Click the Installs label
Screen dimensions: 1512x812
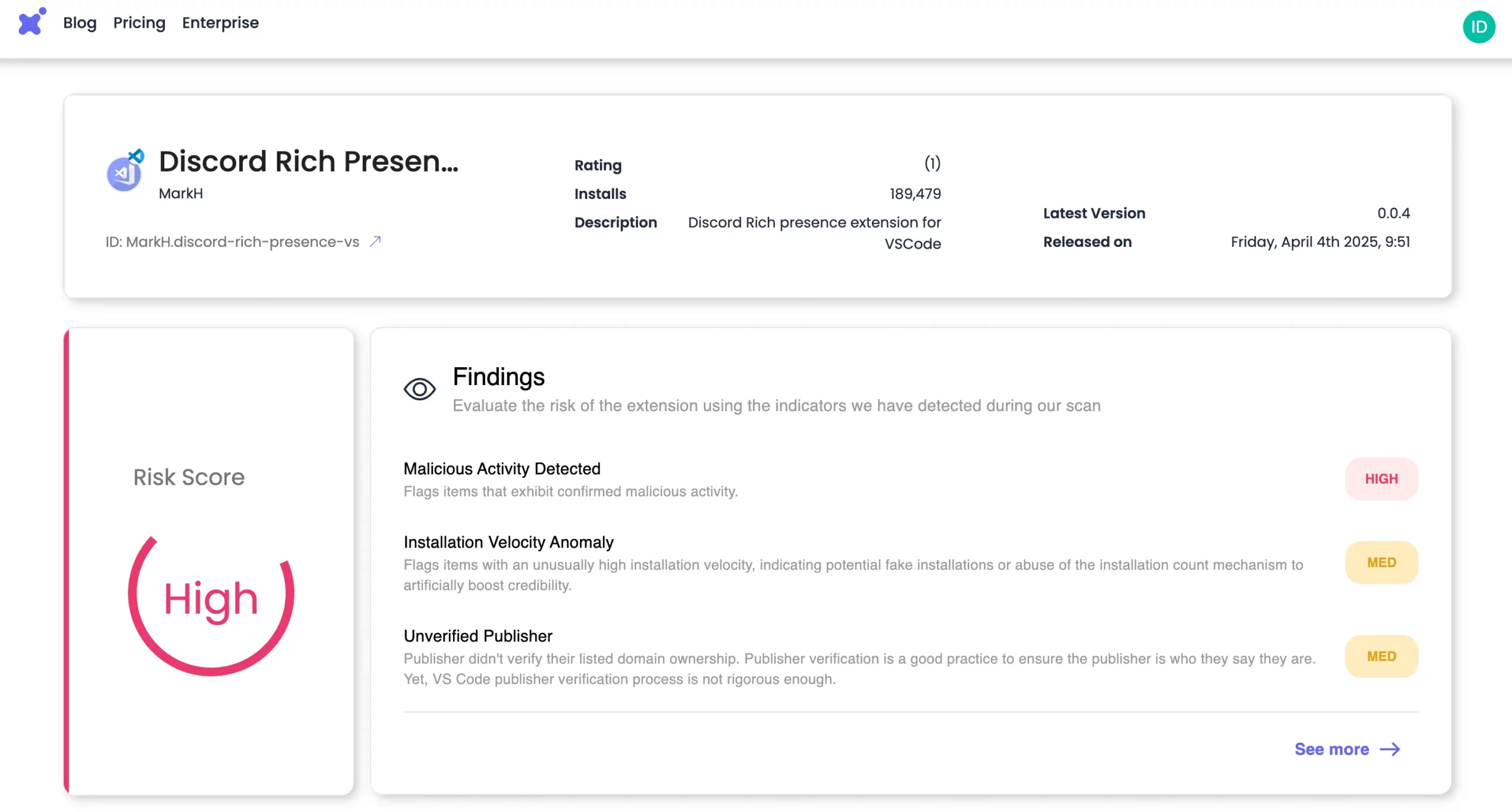pos(600,194)
